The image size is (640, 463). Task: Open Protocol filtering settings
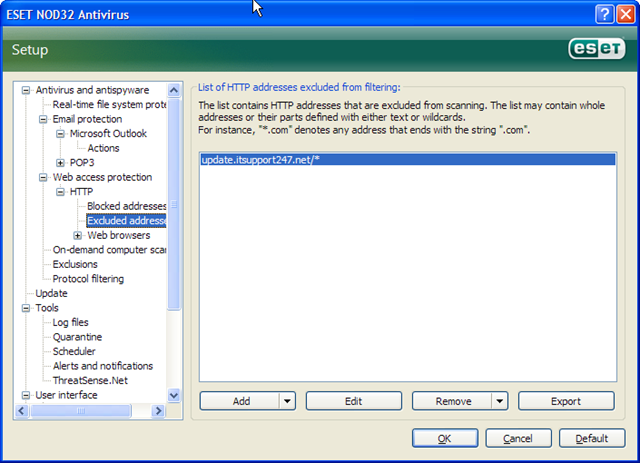[x=88, y=279]
